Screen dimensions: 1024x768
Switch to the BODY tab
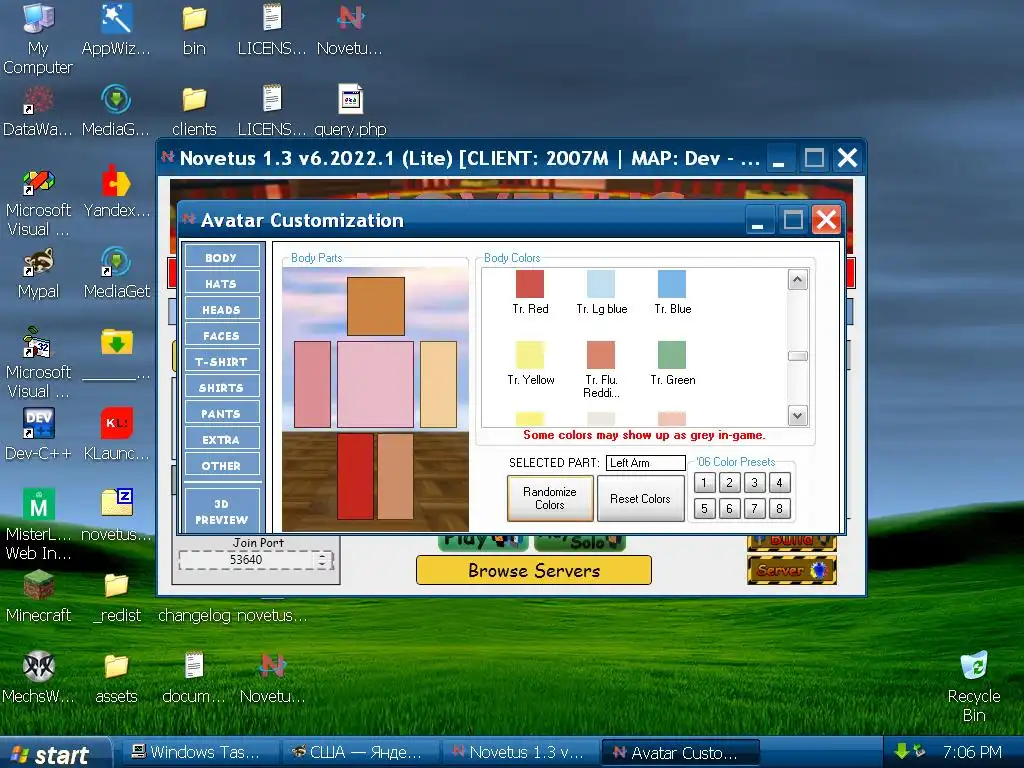(222, 257)
